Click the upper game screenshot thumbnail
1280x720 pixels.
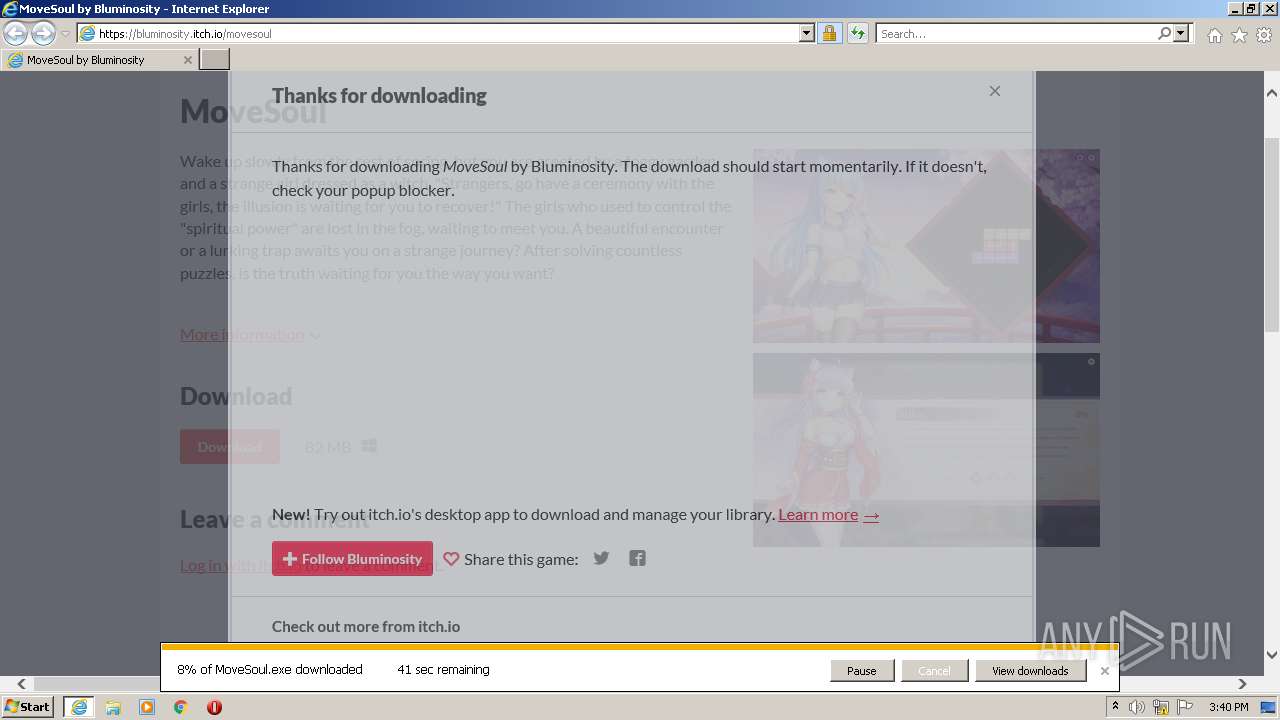926,246
